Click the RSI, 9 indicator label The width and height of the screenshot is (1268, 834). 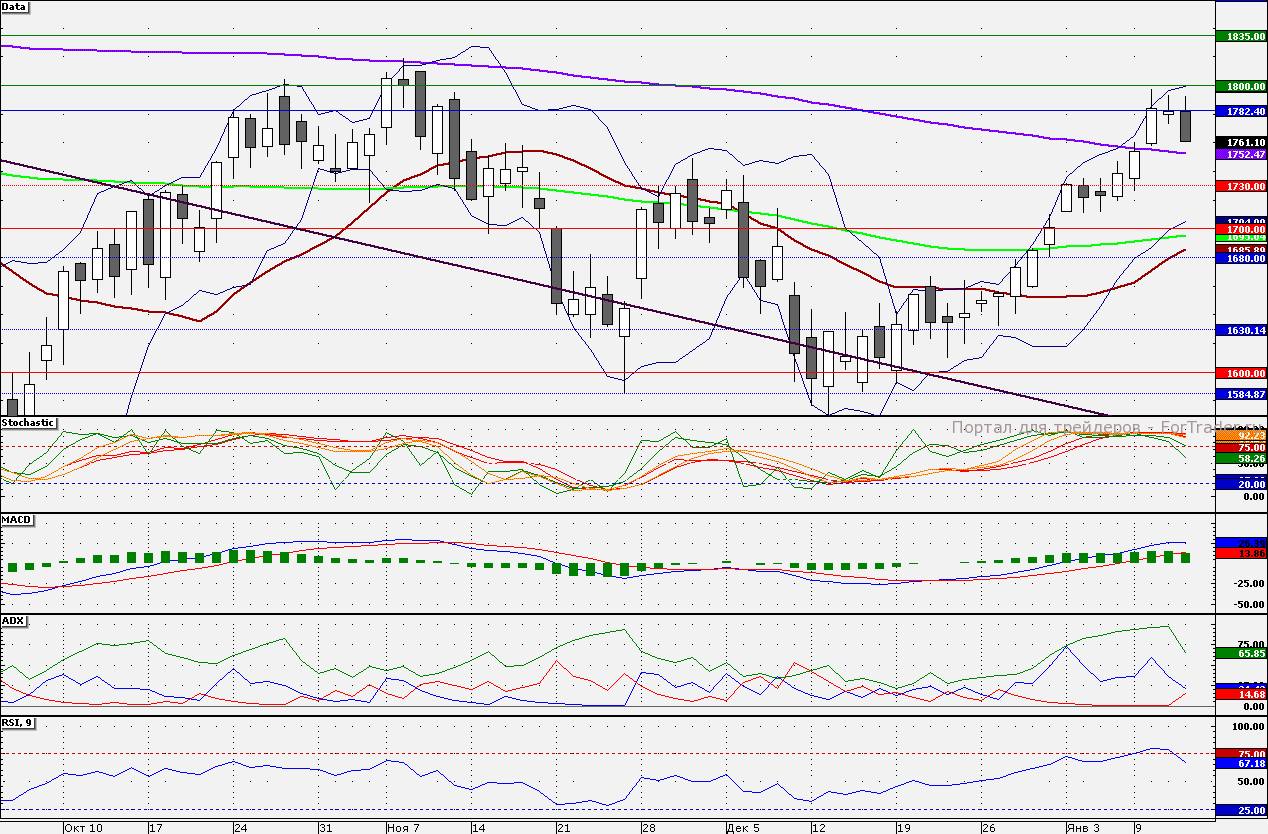(x=19, y=723)
